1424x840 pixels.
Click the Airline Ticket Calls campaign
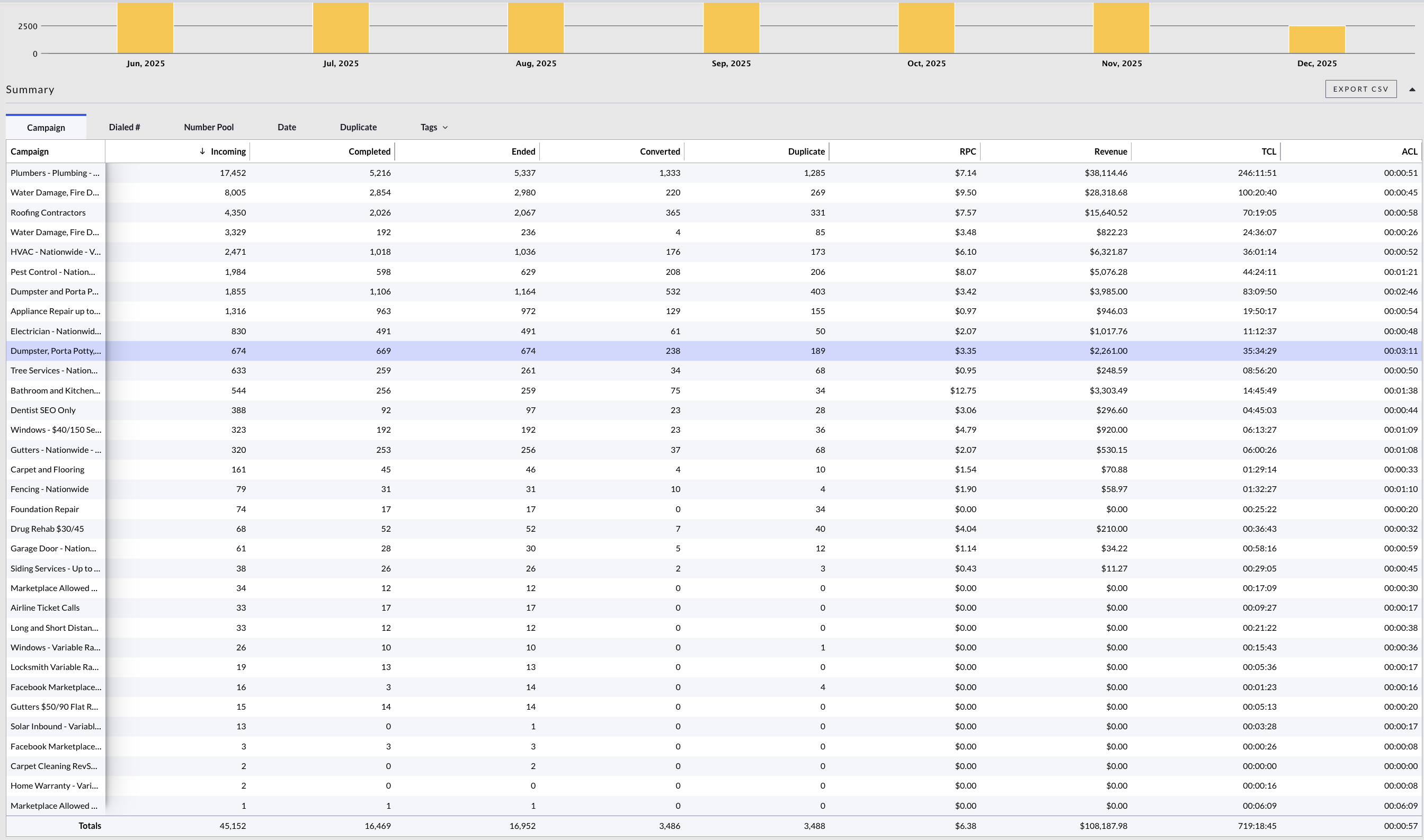(46, 608)
